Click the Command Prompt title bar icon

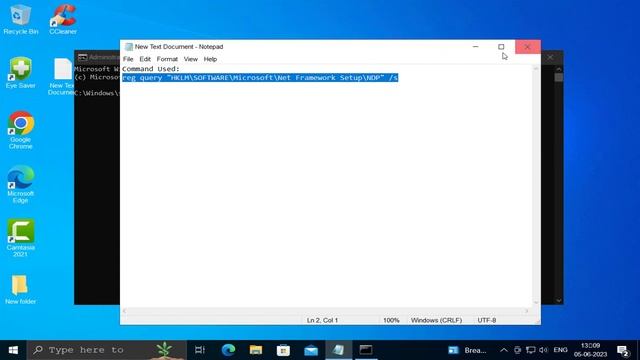82,57
